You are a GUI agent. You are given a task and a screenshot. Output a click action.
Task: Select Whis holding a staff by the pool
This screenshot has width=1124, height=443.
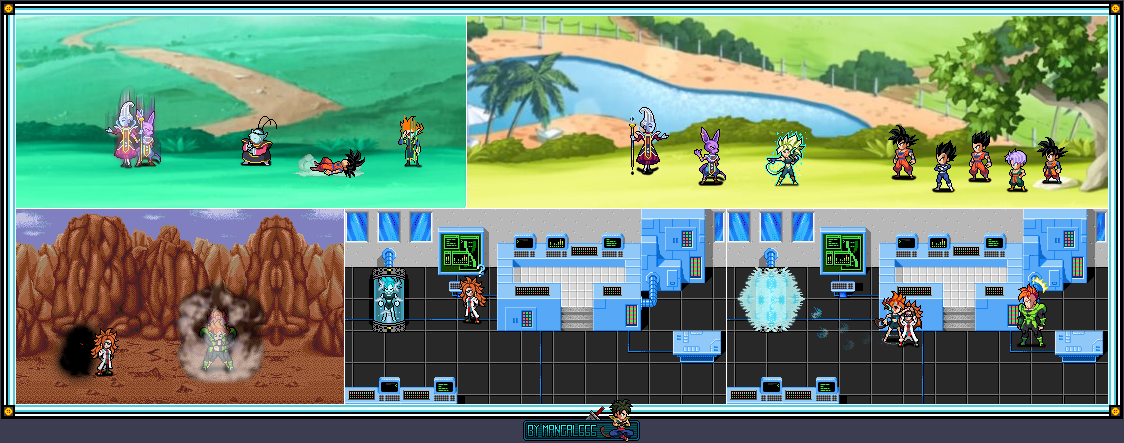[646, 140]
